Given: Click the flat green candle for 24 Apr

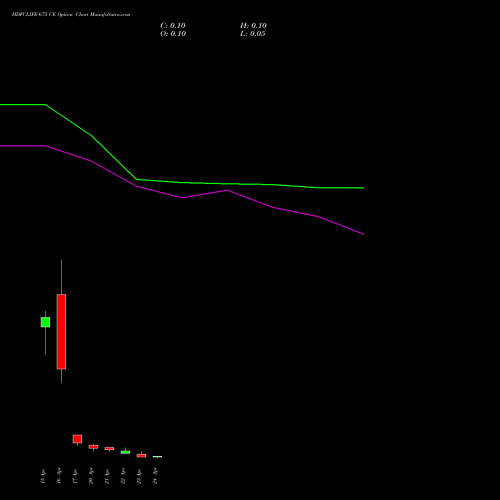Looking at the screenshot, I should click(157, 457).
